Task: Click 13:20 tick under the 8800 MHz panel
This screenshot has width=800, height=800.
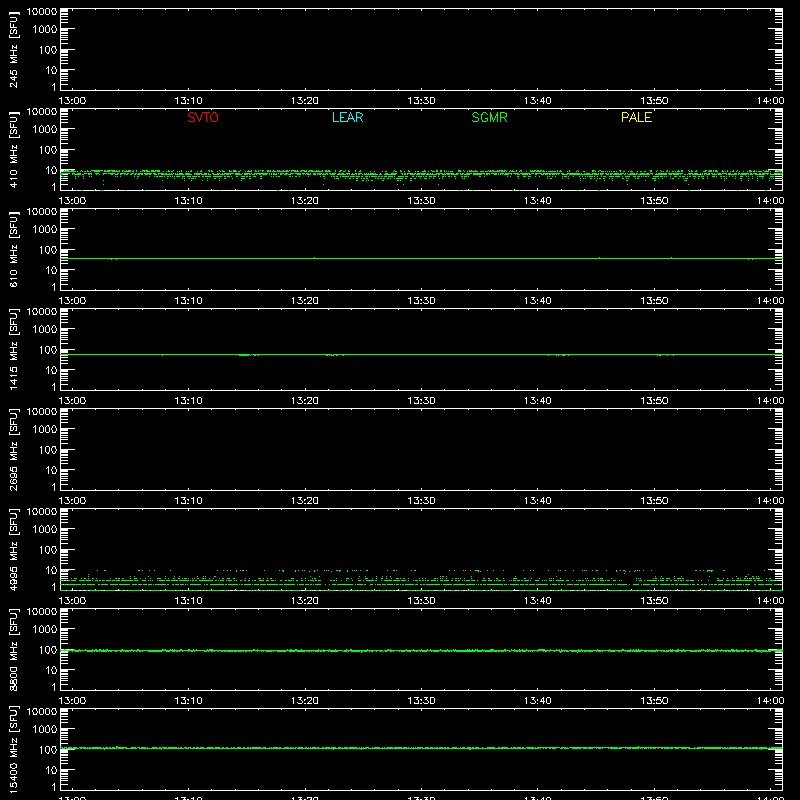Action: click(305, 701)
